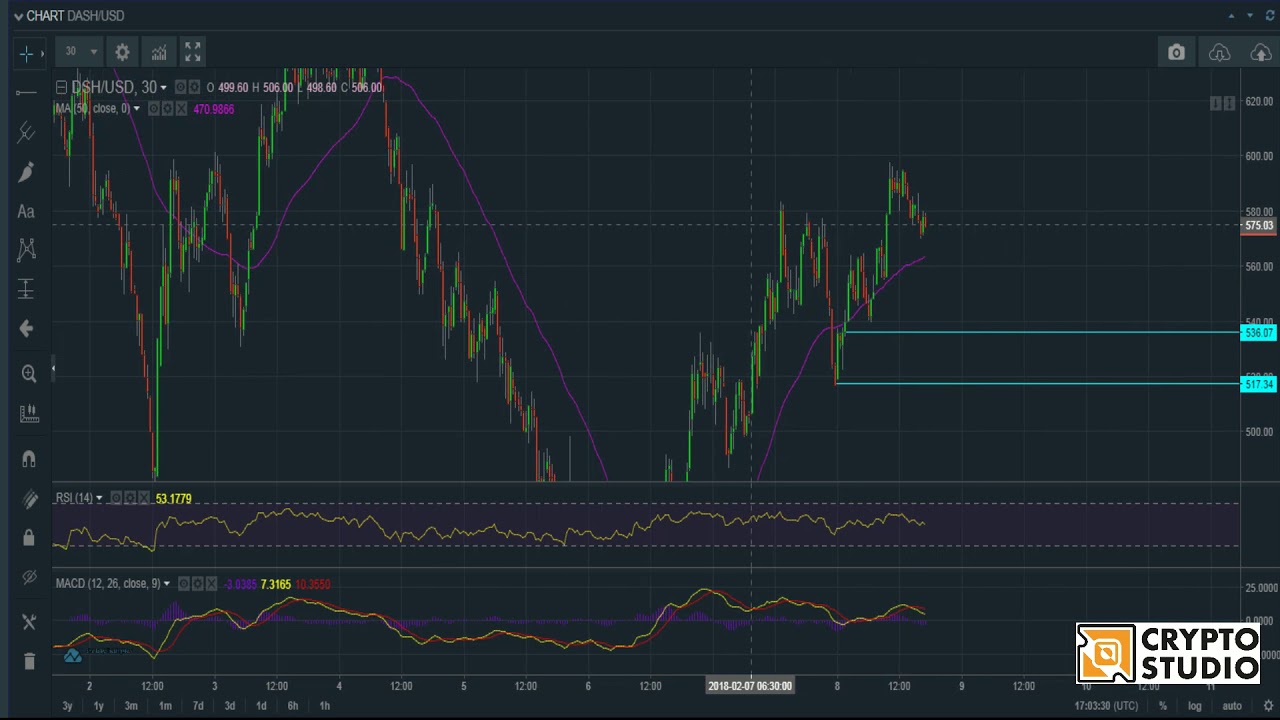Viewport: 1280px width, 720px height.
Task: Open the object tree tools icon
Action: tap(28, 622)
